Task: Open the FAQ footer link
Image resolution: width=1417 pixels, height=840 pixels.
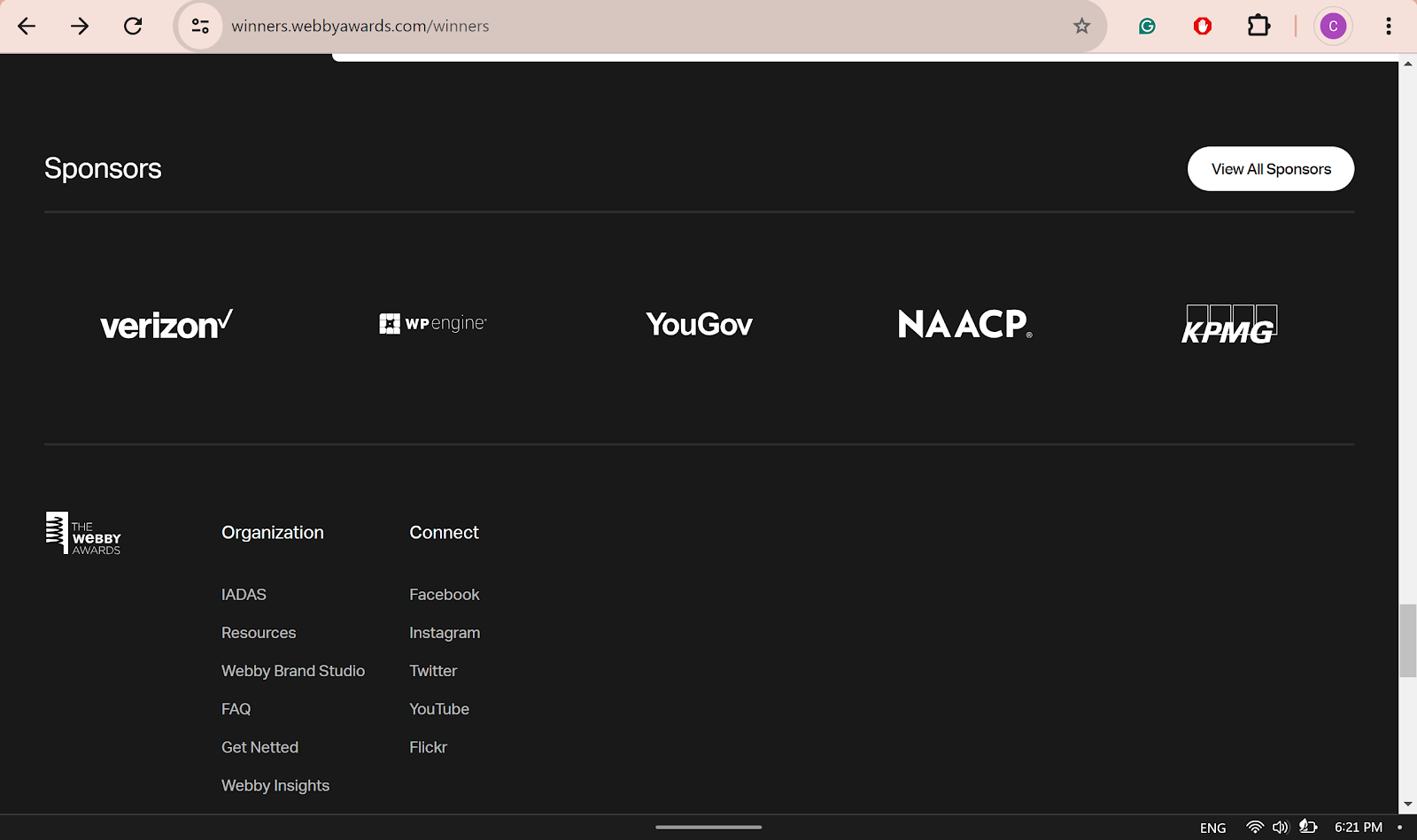Action: pyautogui.click(x=236, y=709)
